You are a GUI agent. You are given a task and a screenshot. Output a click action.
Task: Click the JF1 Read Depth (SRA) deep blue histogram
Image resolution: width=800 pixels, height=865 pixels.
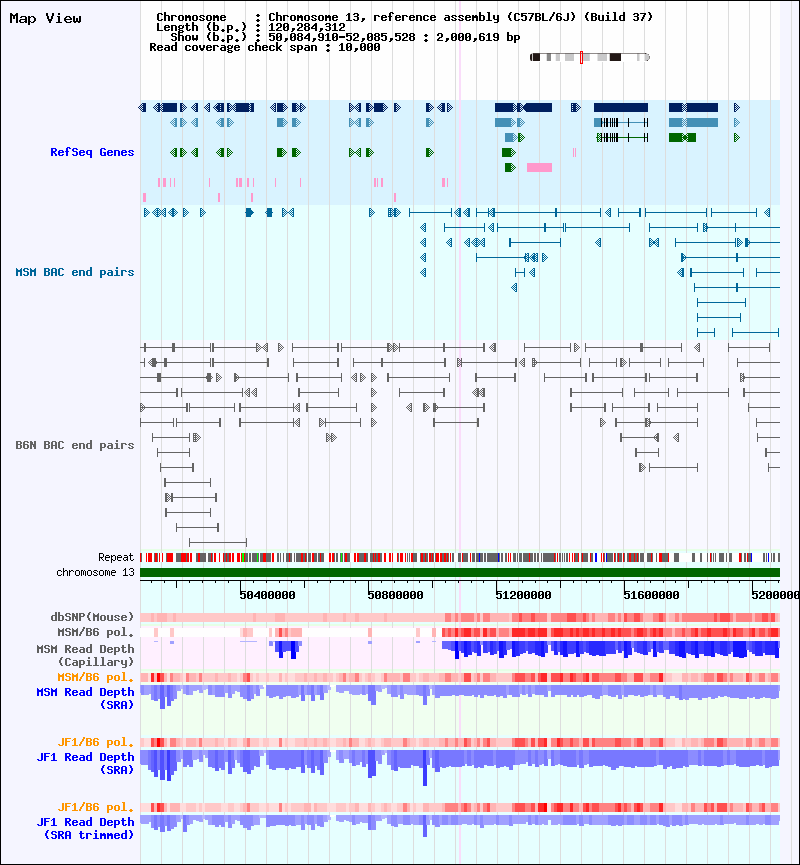[x=460, y=767]
